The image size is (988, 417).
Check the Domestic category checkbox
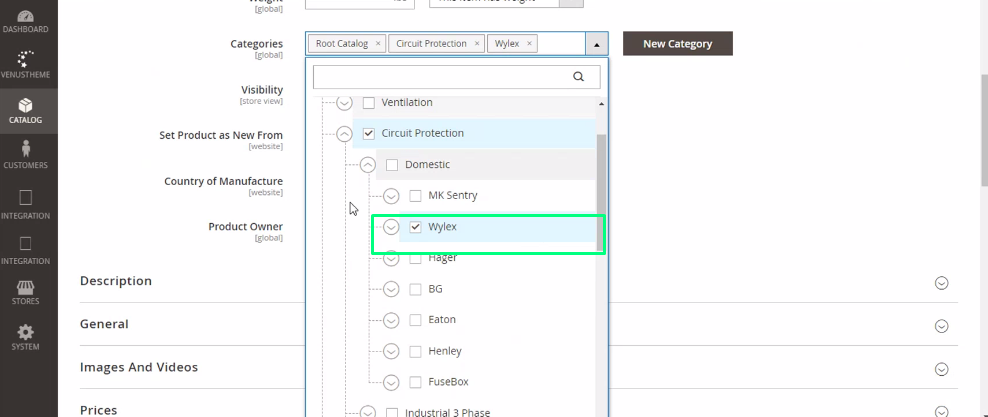pos(392,165)
